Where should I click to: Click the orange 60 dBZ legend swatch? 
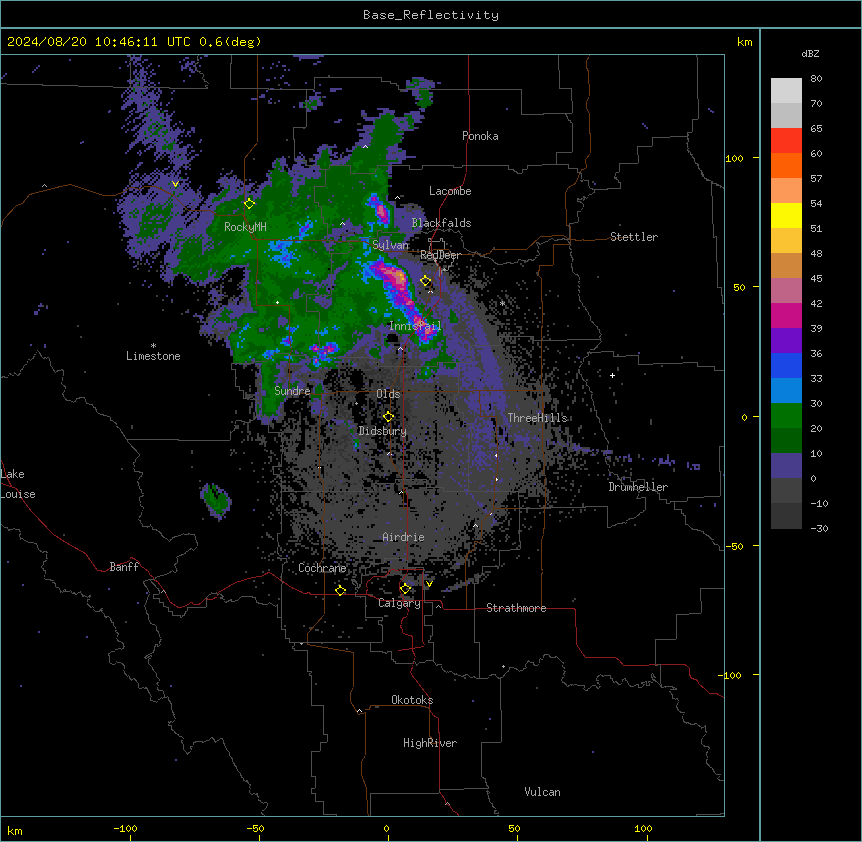[x=786, y=165]
